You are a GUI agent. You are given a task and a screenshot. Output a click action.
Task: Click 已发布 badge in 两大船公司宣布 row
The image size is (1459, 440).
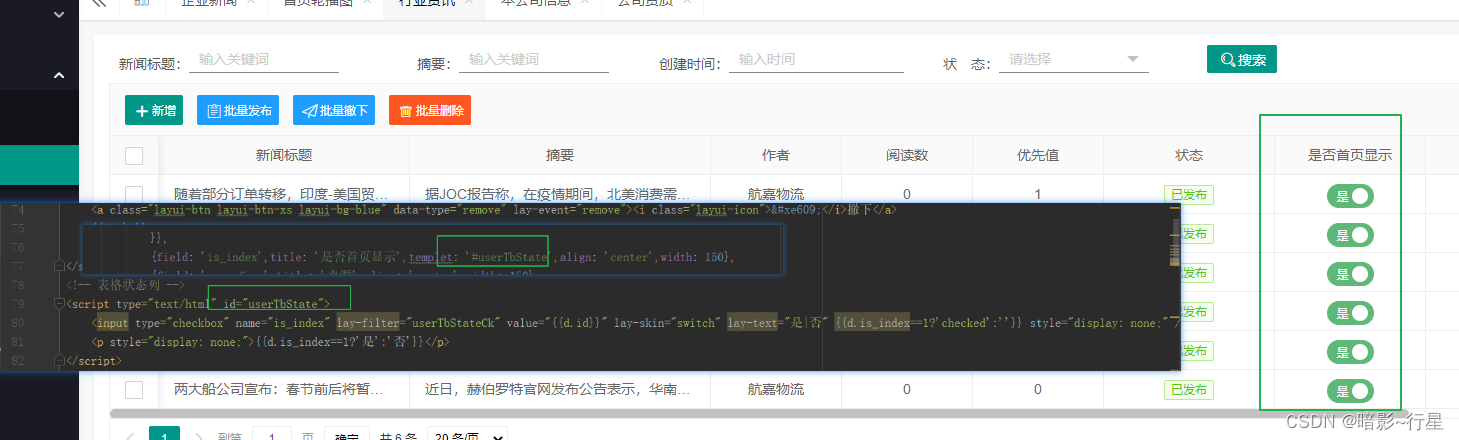[1189, 389]
